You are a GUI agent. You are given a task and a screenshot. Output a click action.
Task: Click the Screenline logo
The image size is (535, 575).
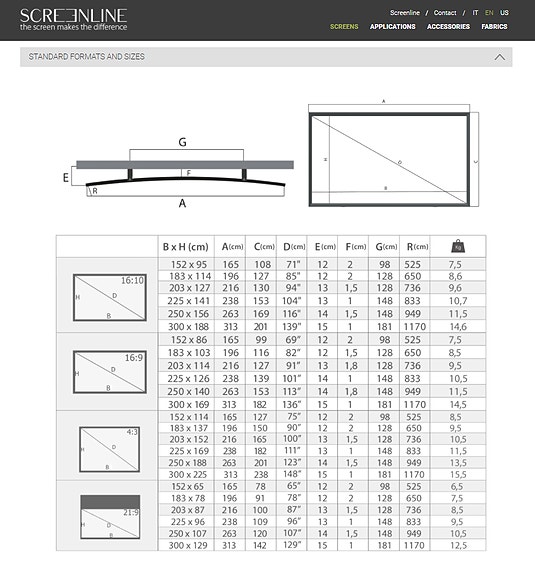[x=73, y=19]
